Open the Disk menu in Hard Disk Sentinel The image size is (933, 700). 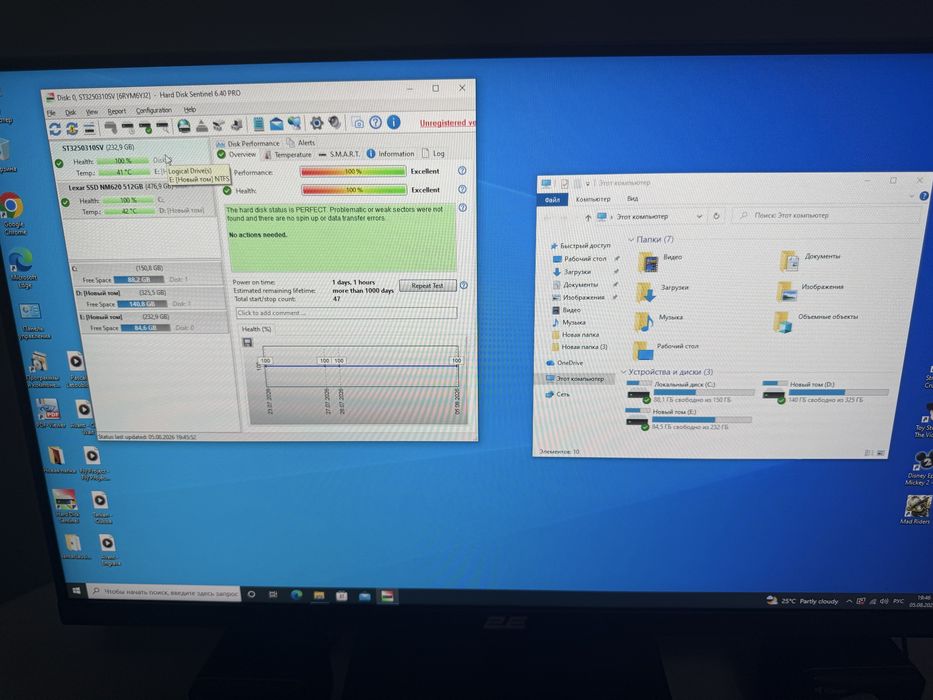click(70, 112)
